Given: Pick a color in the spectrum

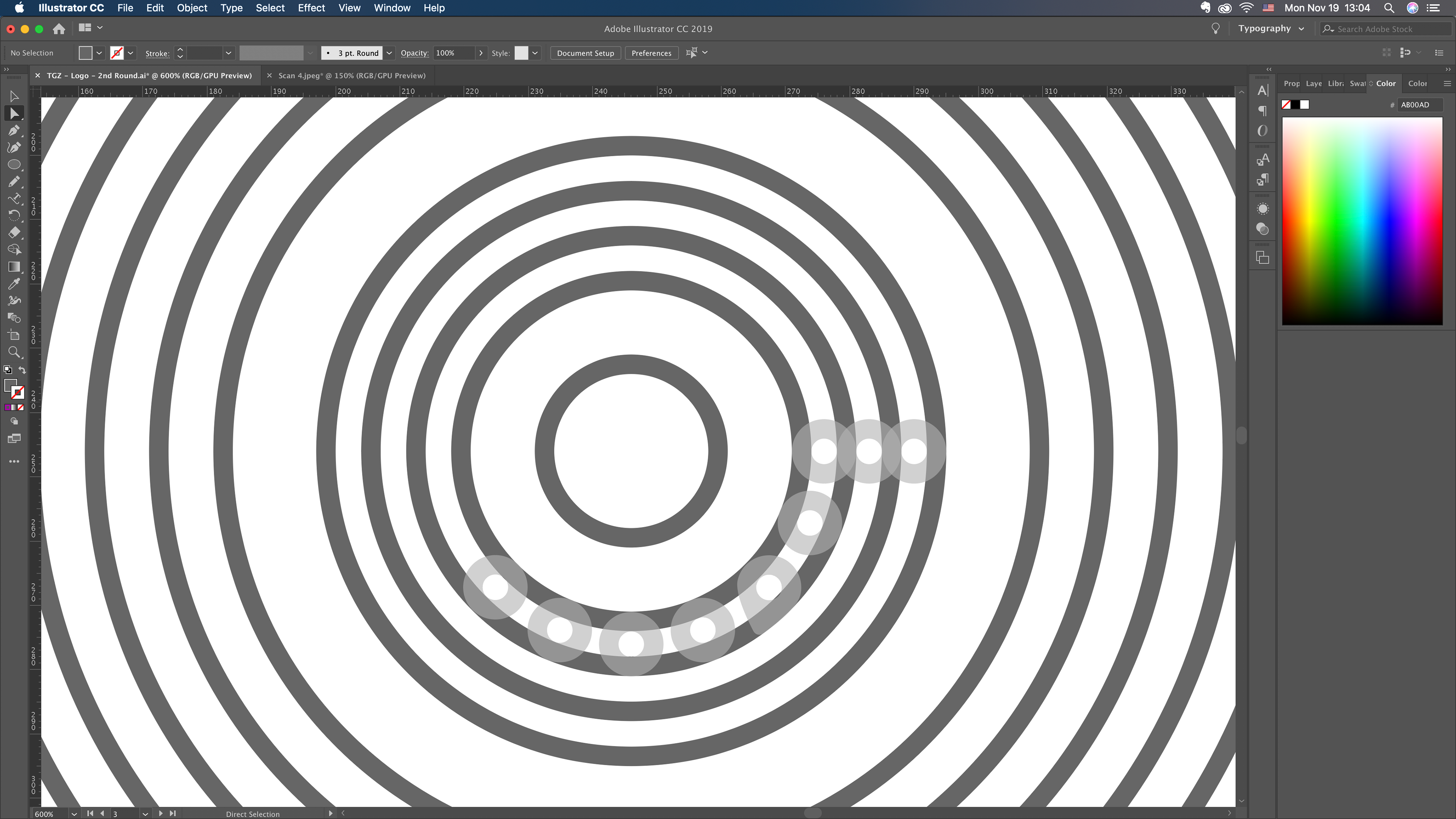Looking at the screenshot, I should pyautogui.click(x=1362, y=221).
